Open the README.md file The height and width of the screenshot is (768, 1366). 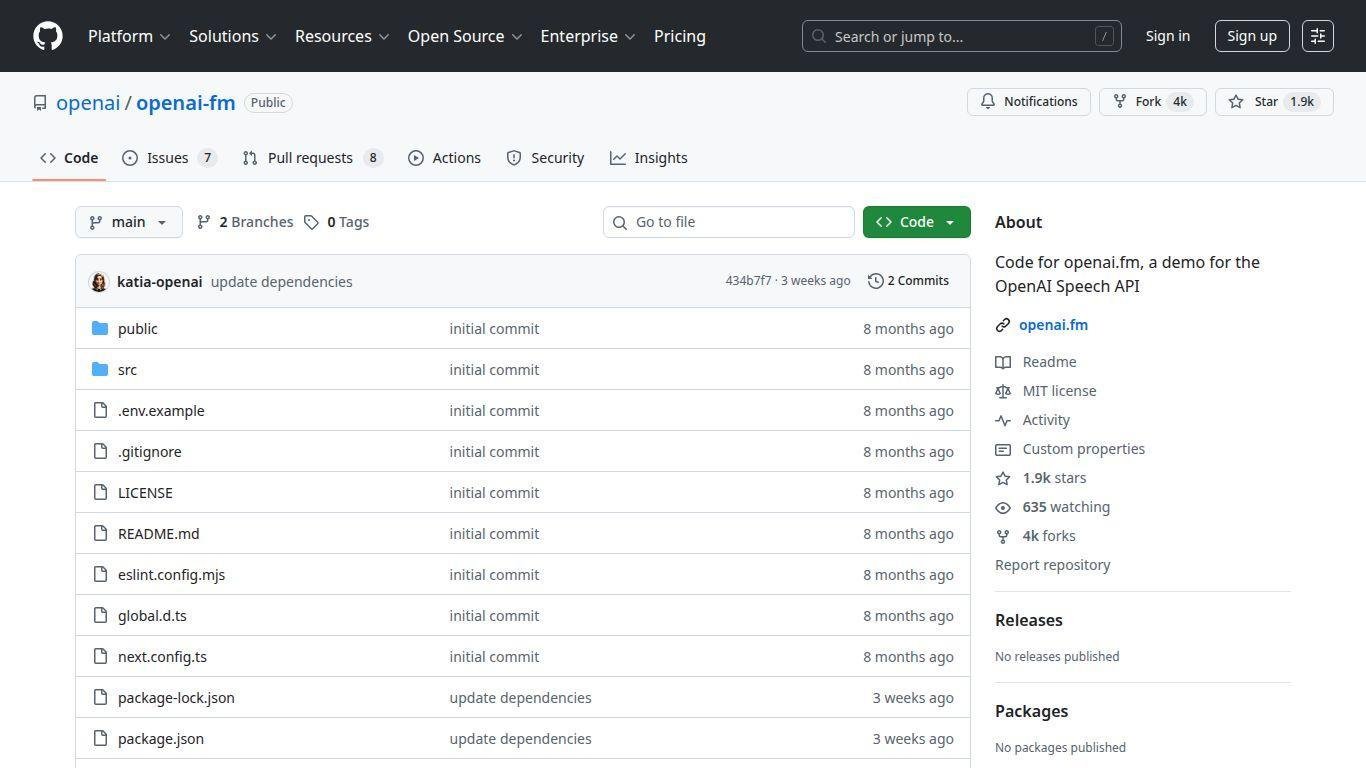[x=158, y=534]
